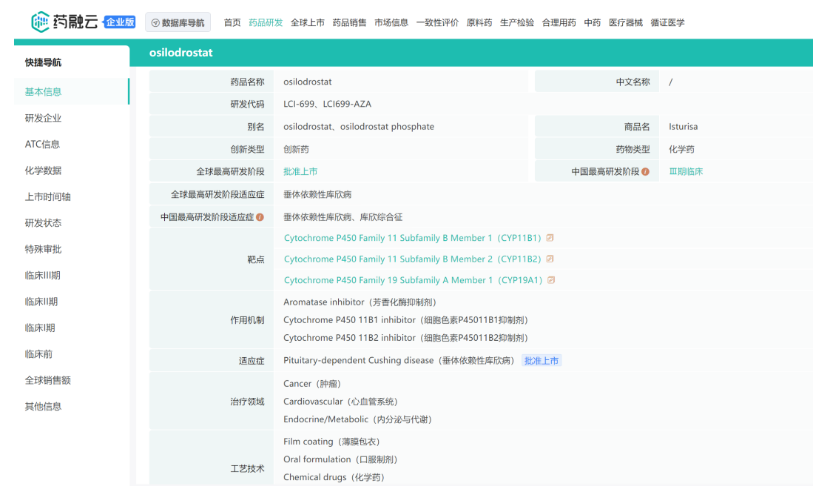Select 基本信息 in quick navigation
Screen dimensions: 814x492
[43, 92]
